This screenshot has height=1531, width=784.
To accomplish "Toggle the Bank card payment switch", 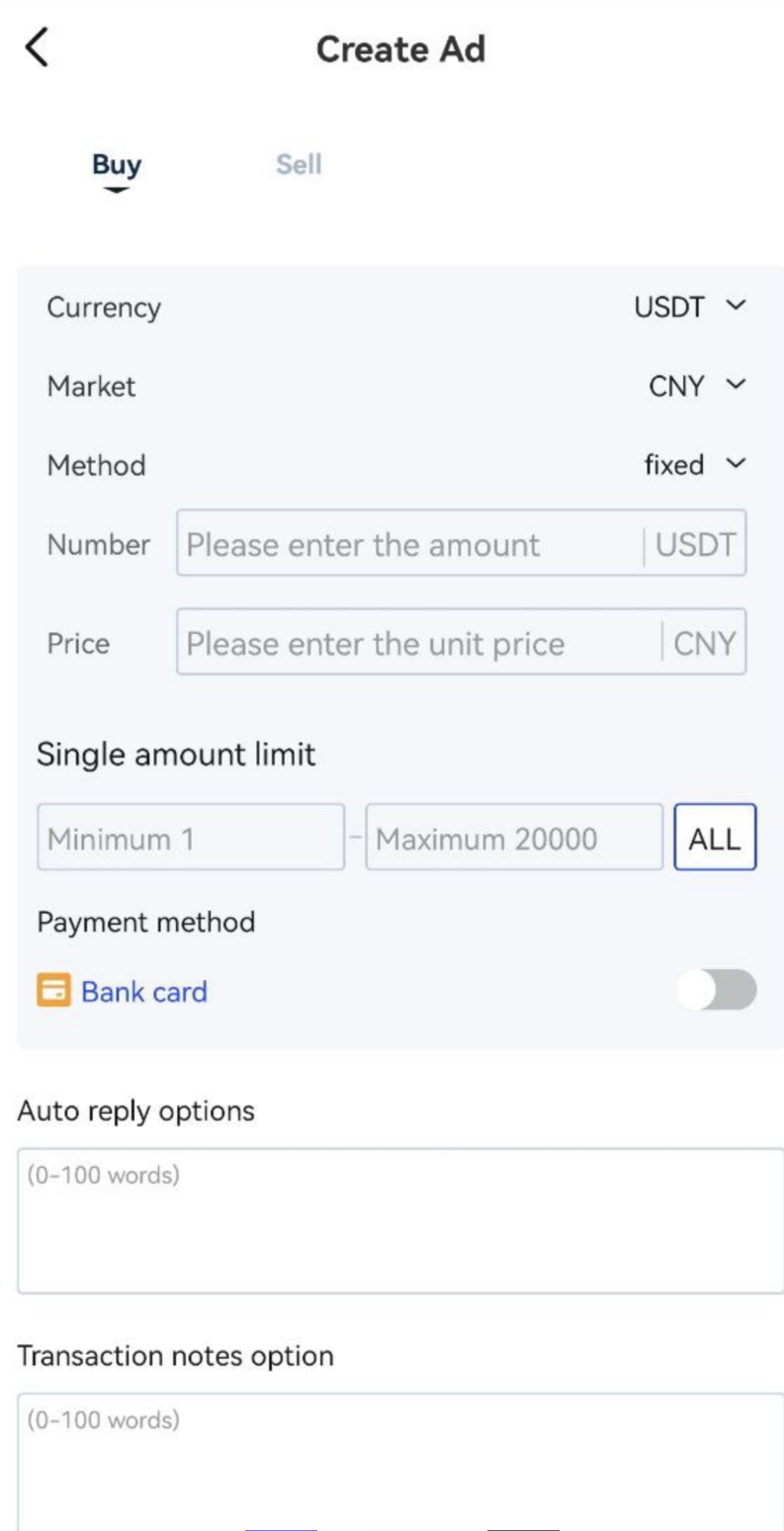I will 717,990.
